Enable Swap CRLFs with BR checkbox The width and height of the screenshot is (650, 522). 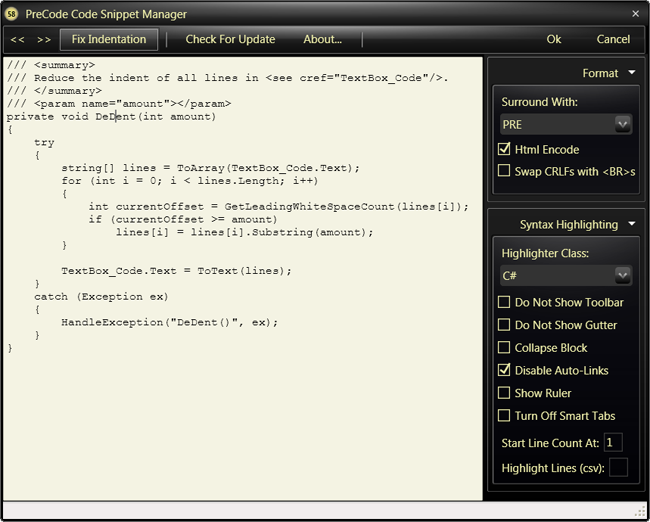[x=504, y=171]
